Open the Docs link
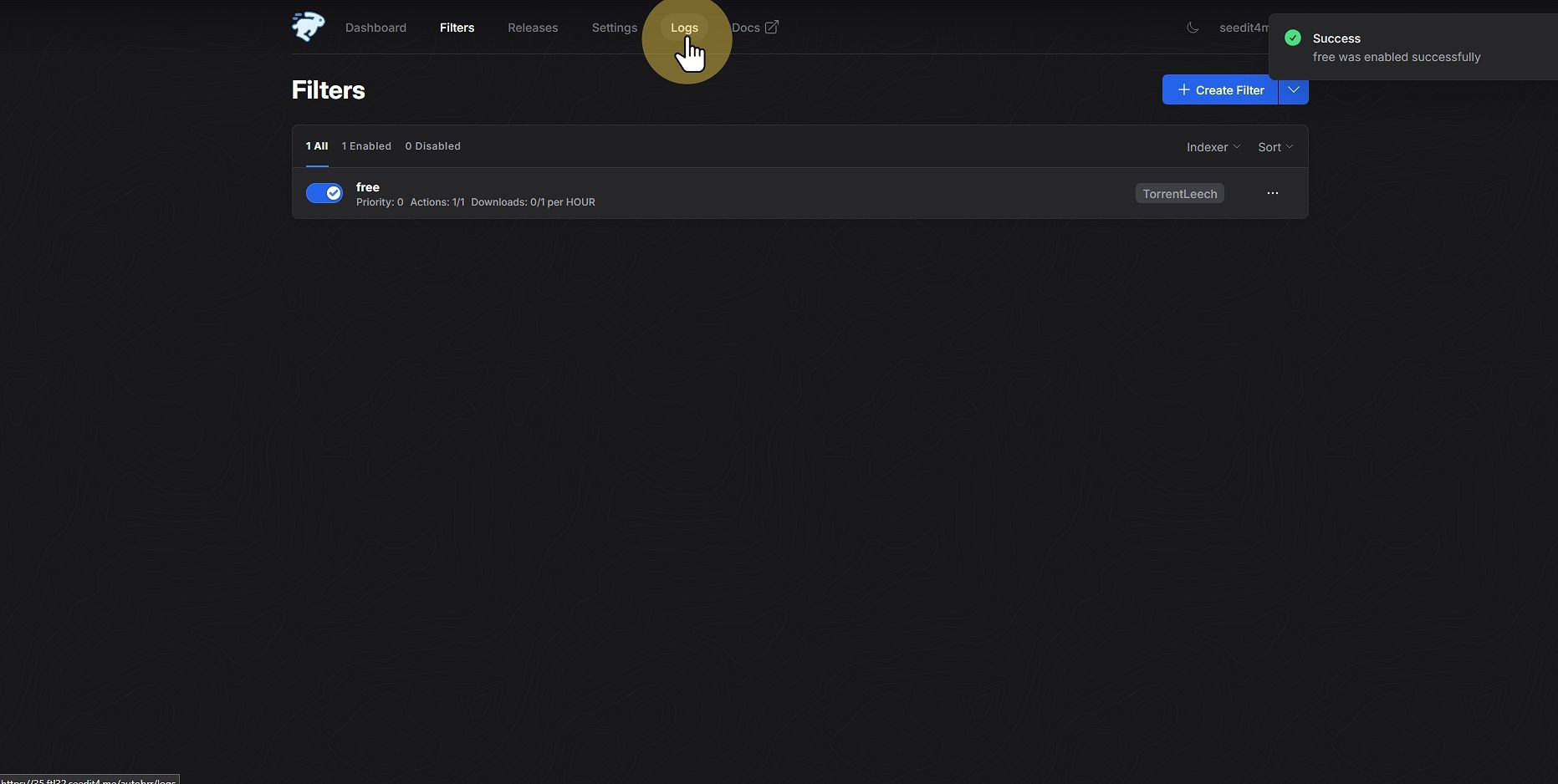1558x784 pixels. coord(754,28)
